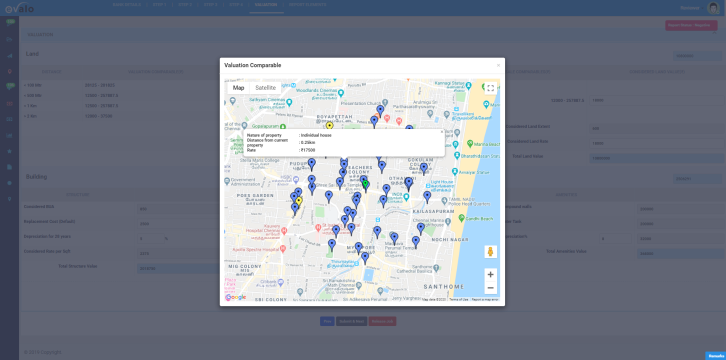Click the 'Individual house' text in the info window

click(x=316, y=135)
